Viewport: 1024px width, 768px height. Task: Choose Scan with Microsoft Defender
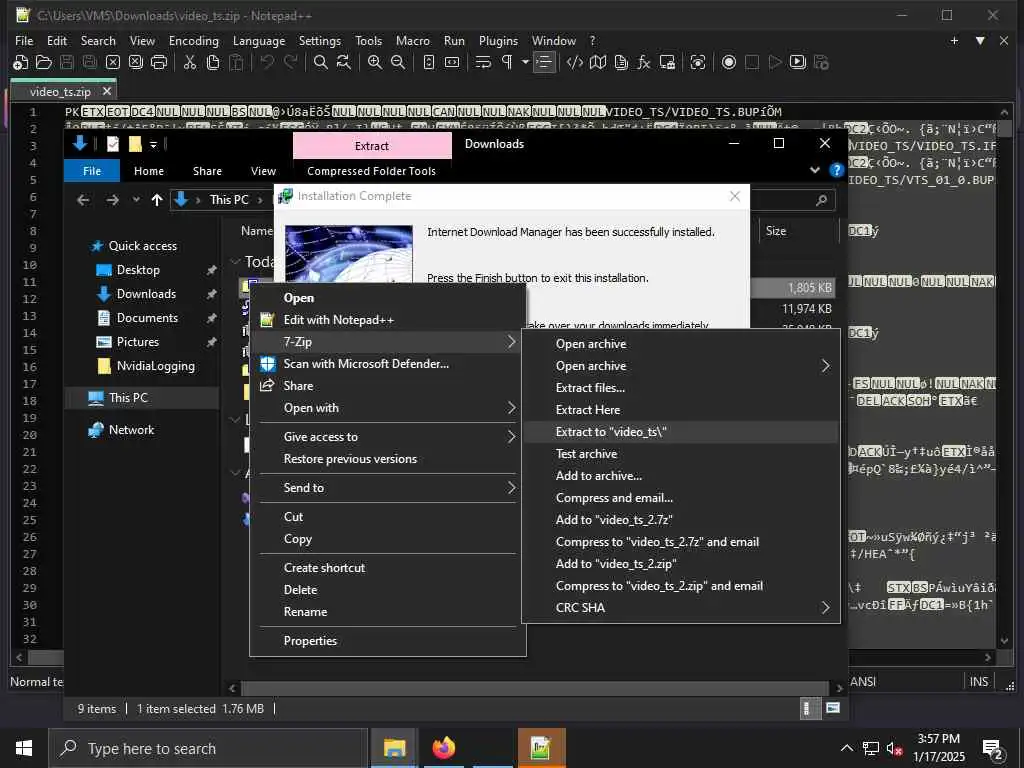[387, 364]
